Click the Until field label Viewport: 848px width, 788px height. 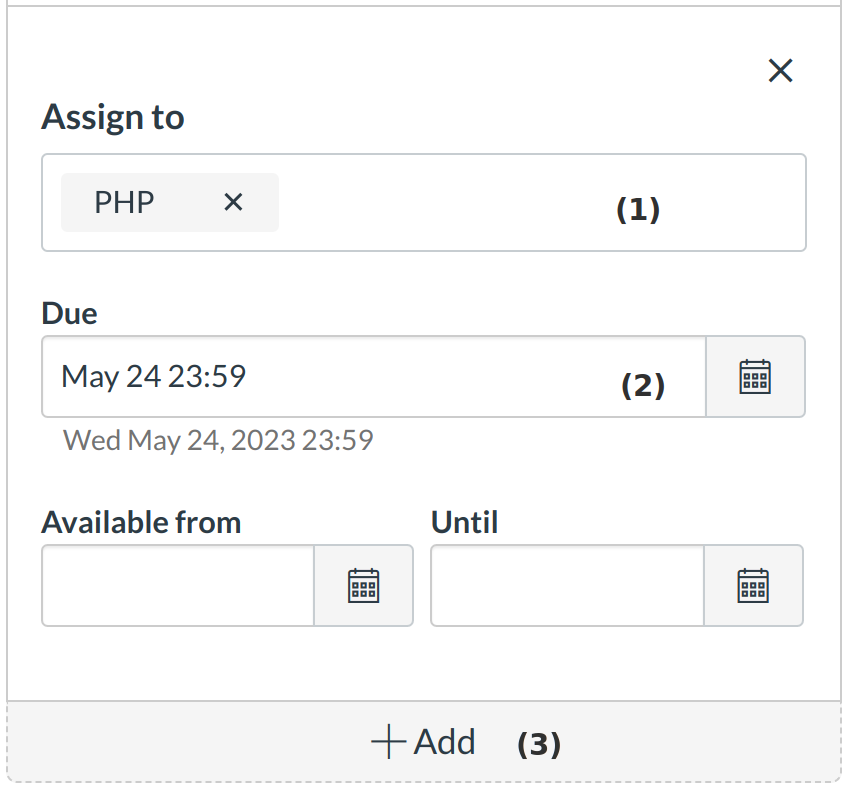[464, 522]
